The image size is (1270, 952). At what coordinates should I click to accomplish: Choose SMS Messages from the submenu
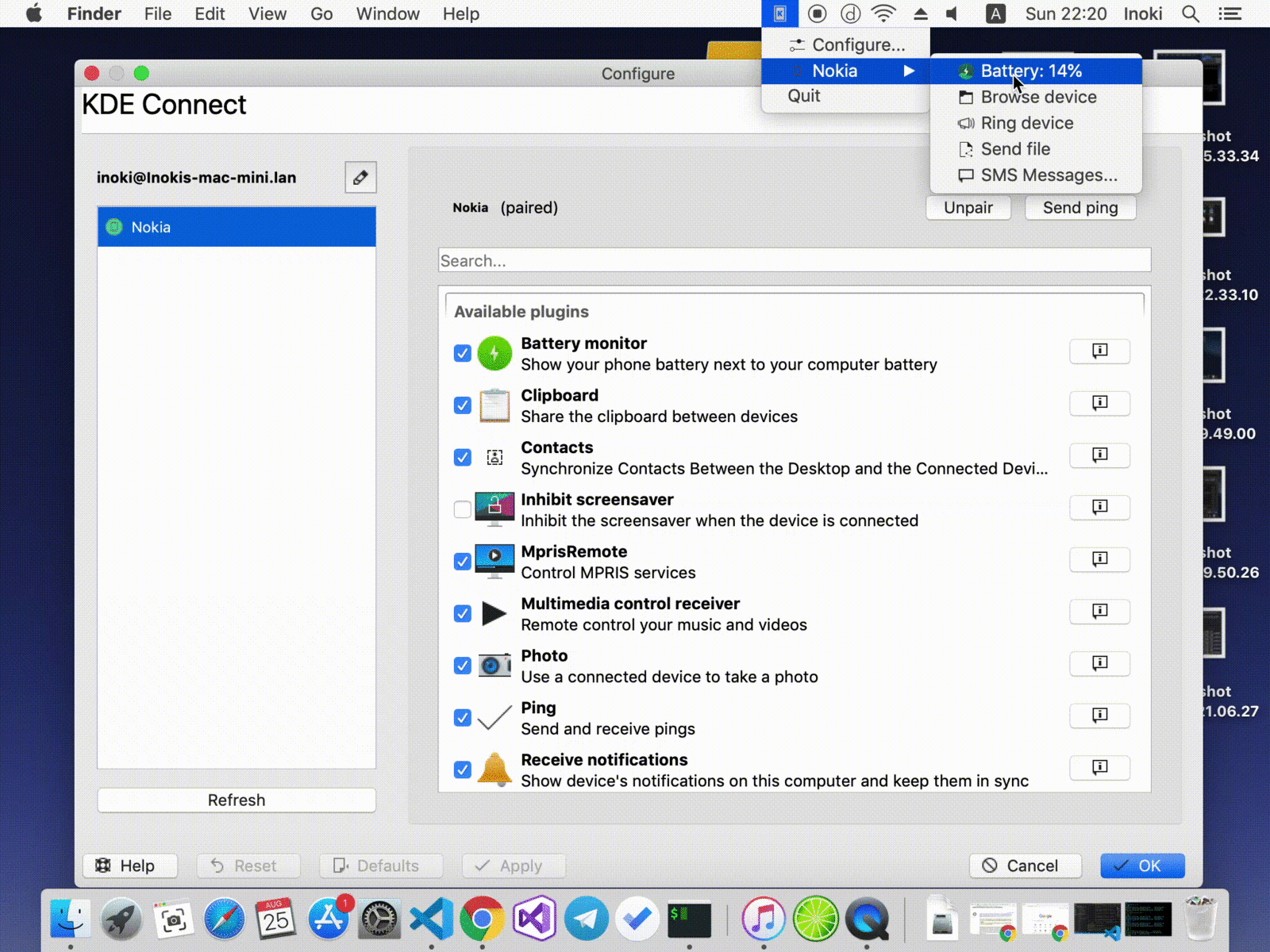point(1048,175)
